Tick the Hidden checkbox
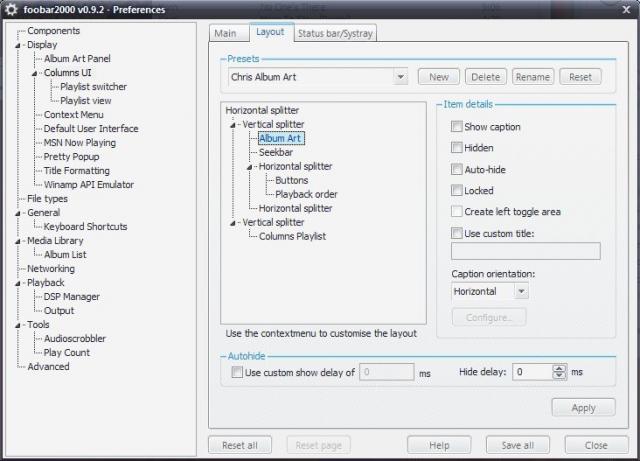This screenshot has width=640, height=461. point(457,147)
